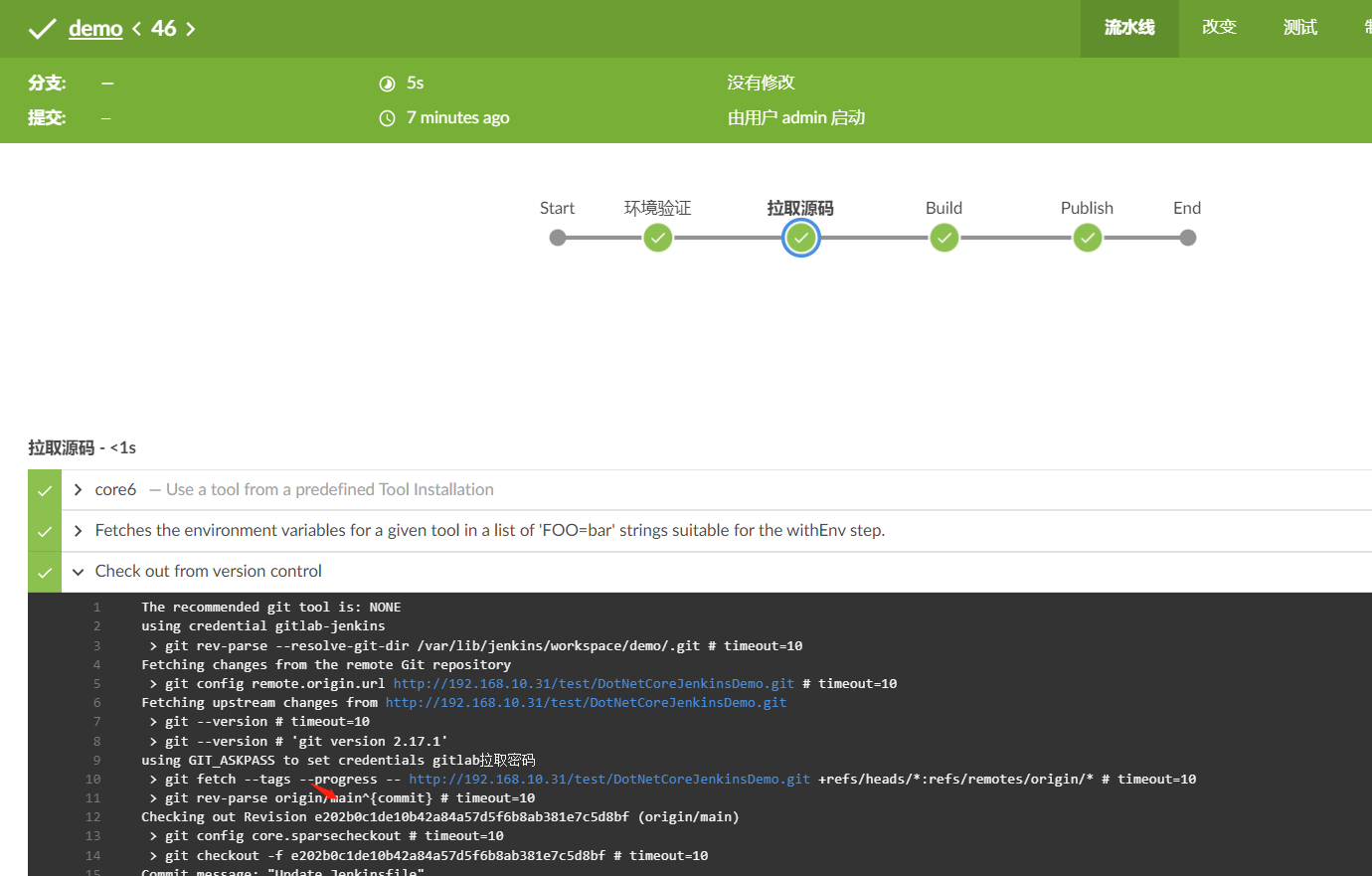Click the clock icon beside 7 minutes ago
1372x876 pixels.
click(x=388, y=118)
